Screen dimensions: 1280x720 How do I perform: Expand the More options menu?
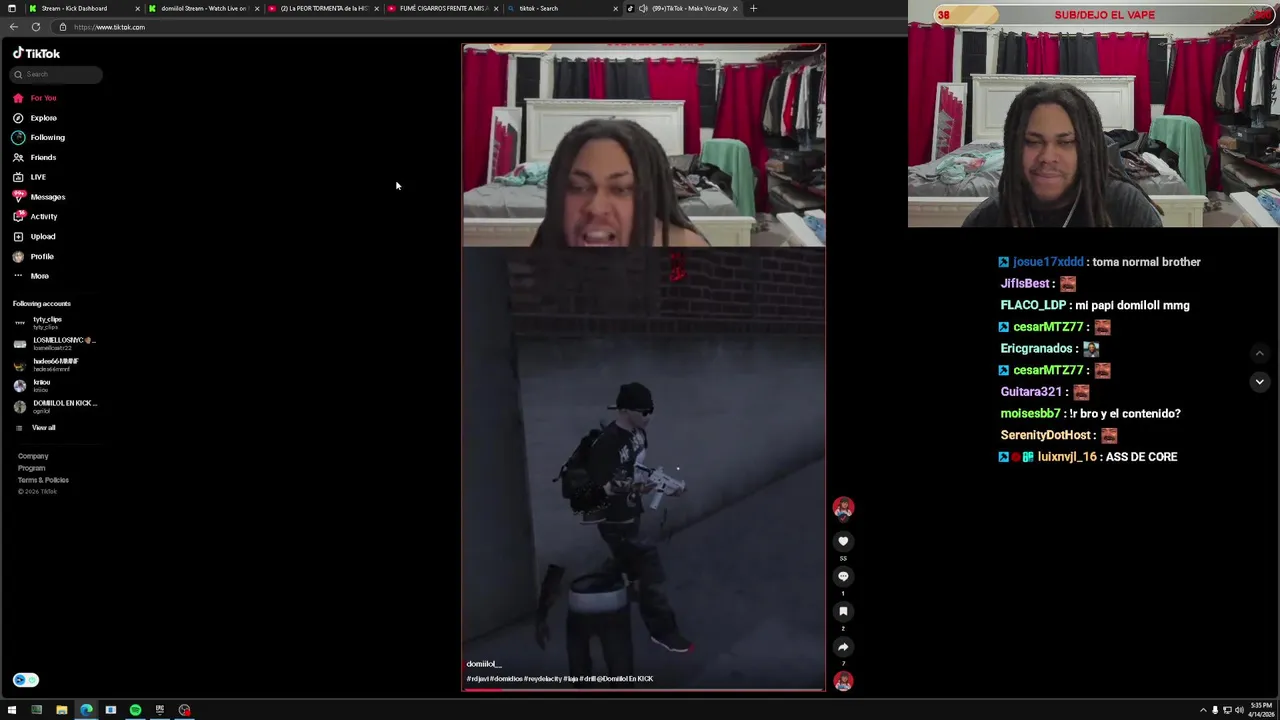pyautogui.click(x=31, y=276)
